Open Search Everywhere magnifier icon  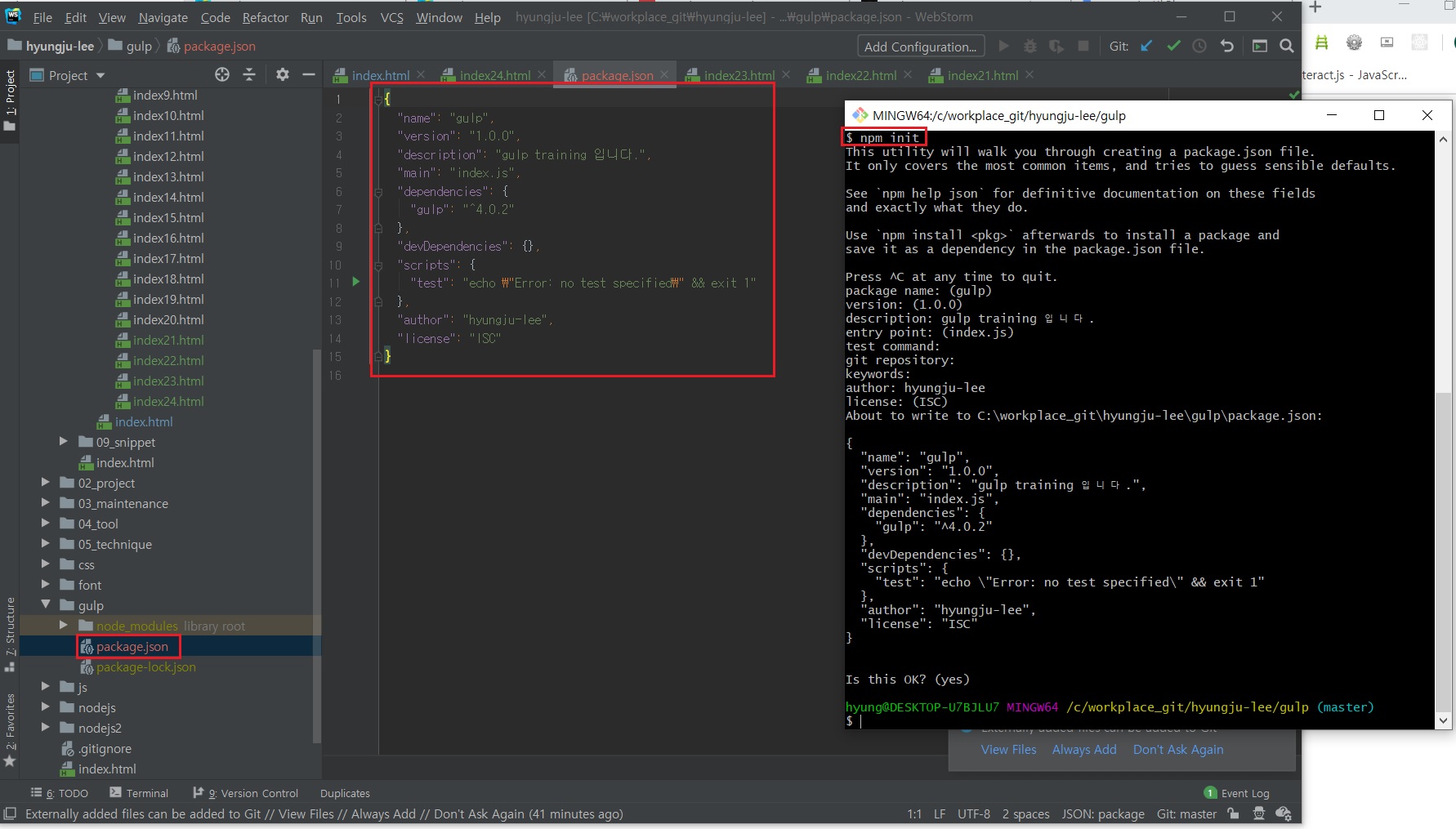(x=1287, y=47)
